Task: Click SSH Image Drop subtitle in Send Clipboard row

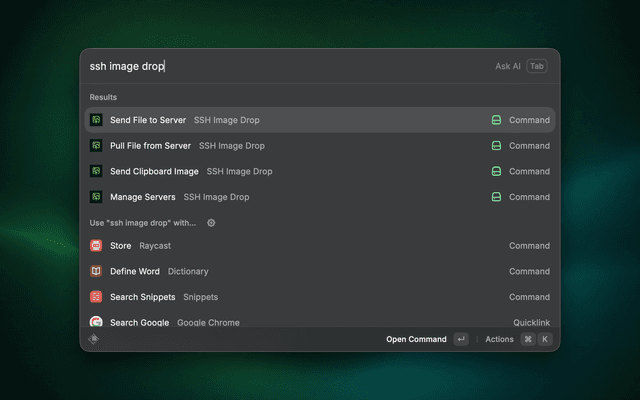Action: point(240,171)
